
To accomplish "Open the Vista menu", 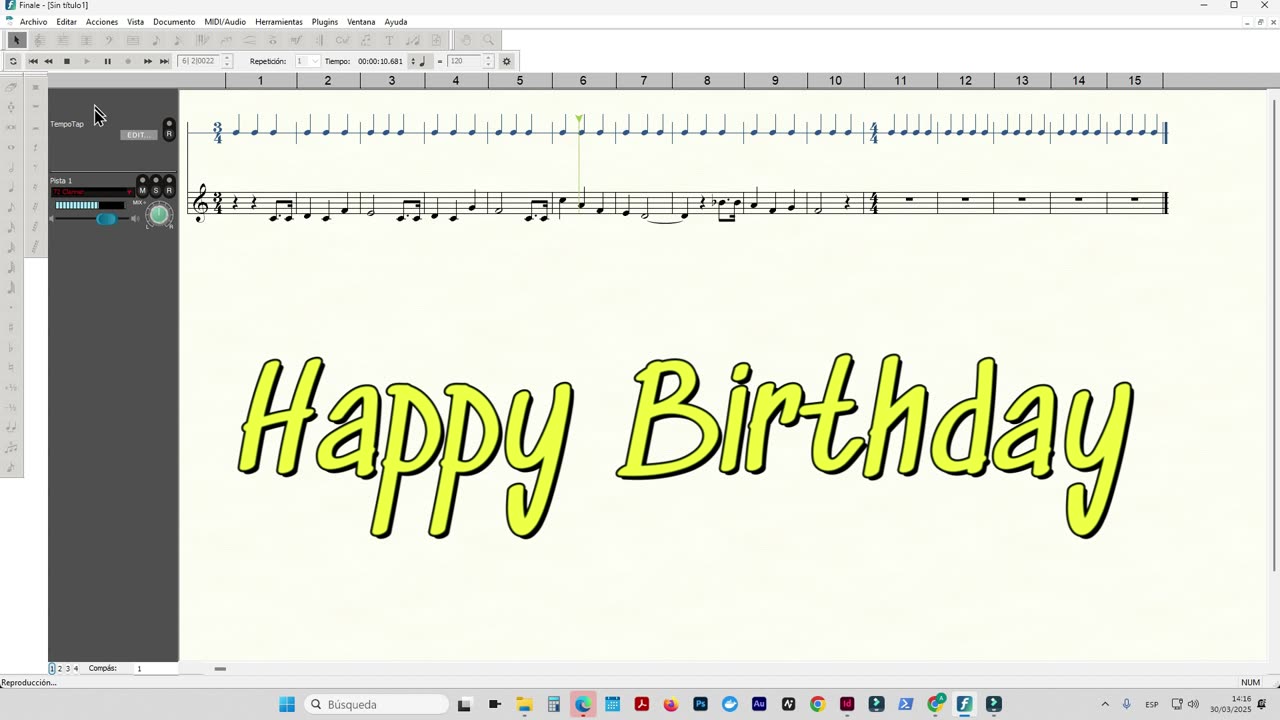I will tap(135, 21).
